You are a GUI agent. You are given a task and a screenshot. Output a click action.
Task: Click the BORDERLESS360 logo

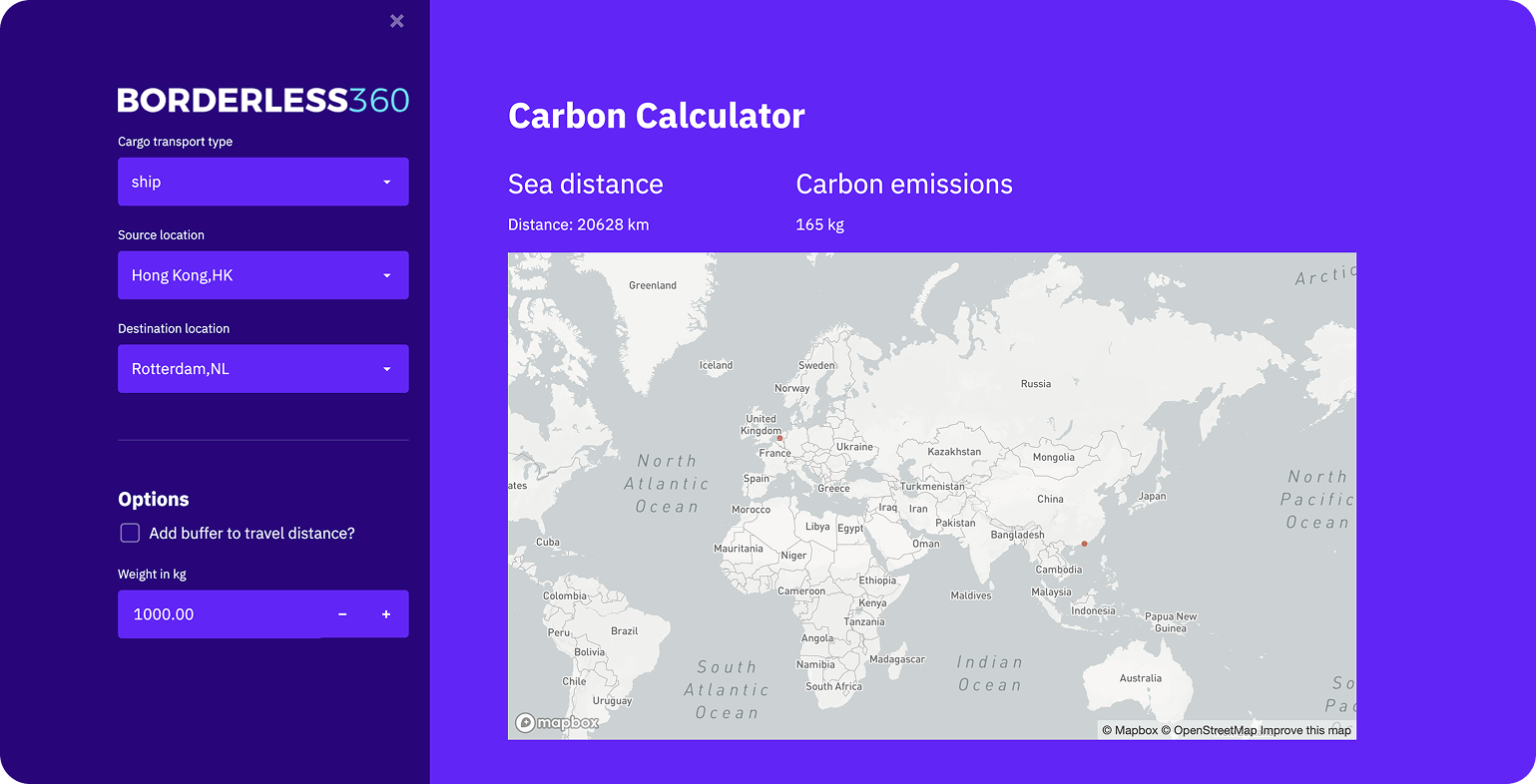click(263, 100)
